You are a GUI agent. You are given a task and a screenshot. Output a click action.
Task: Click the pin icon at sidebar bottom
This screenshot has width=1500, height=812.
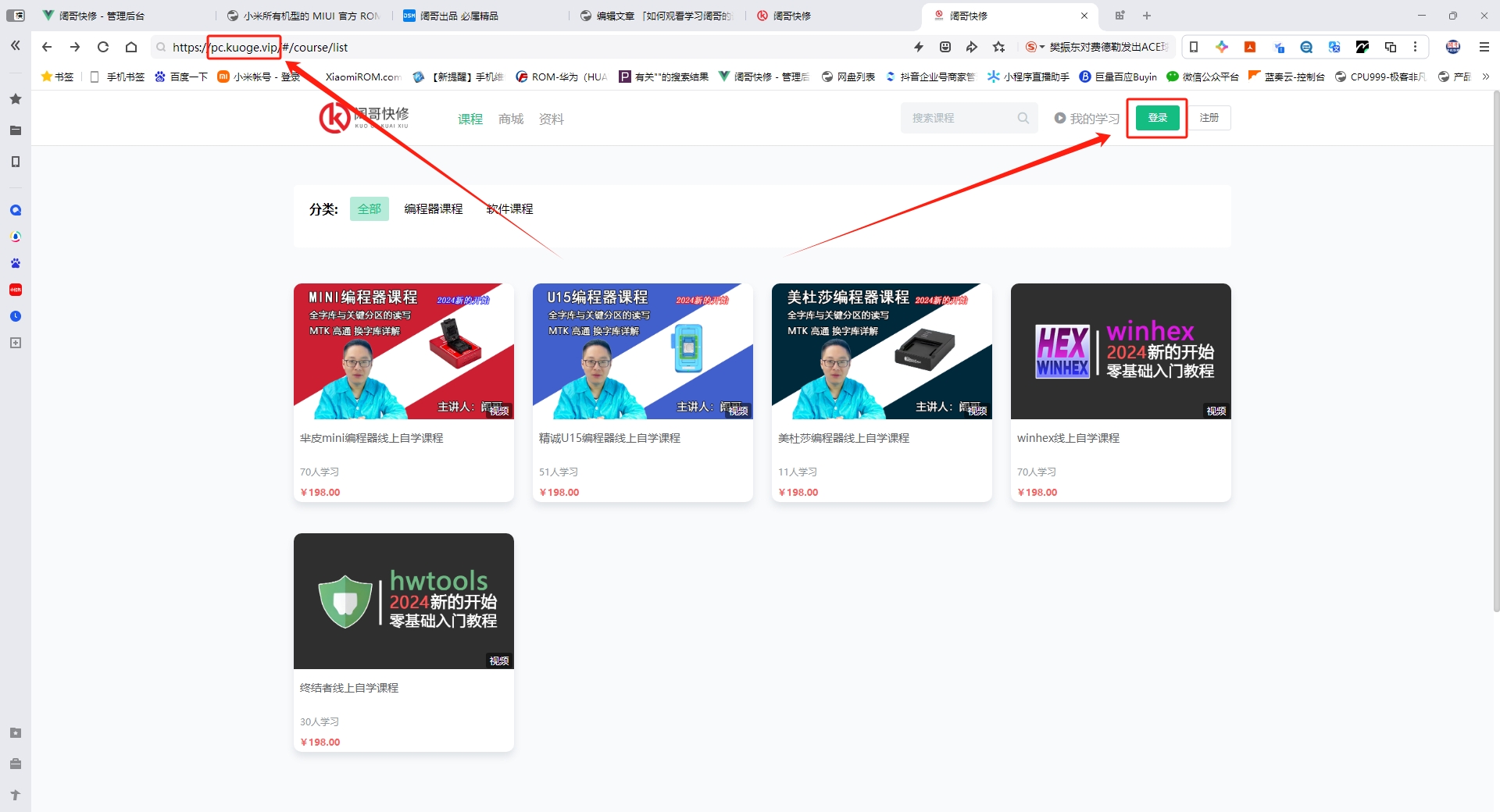tap(16, 795)
